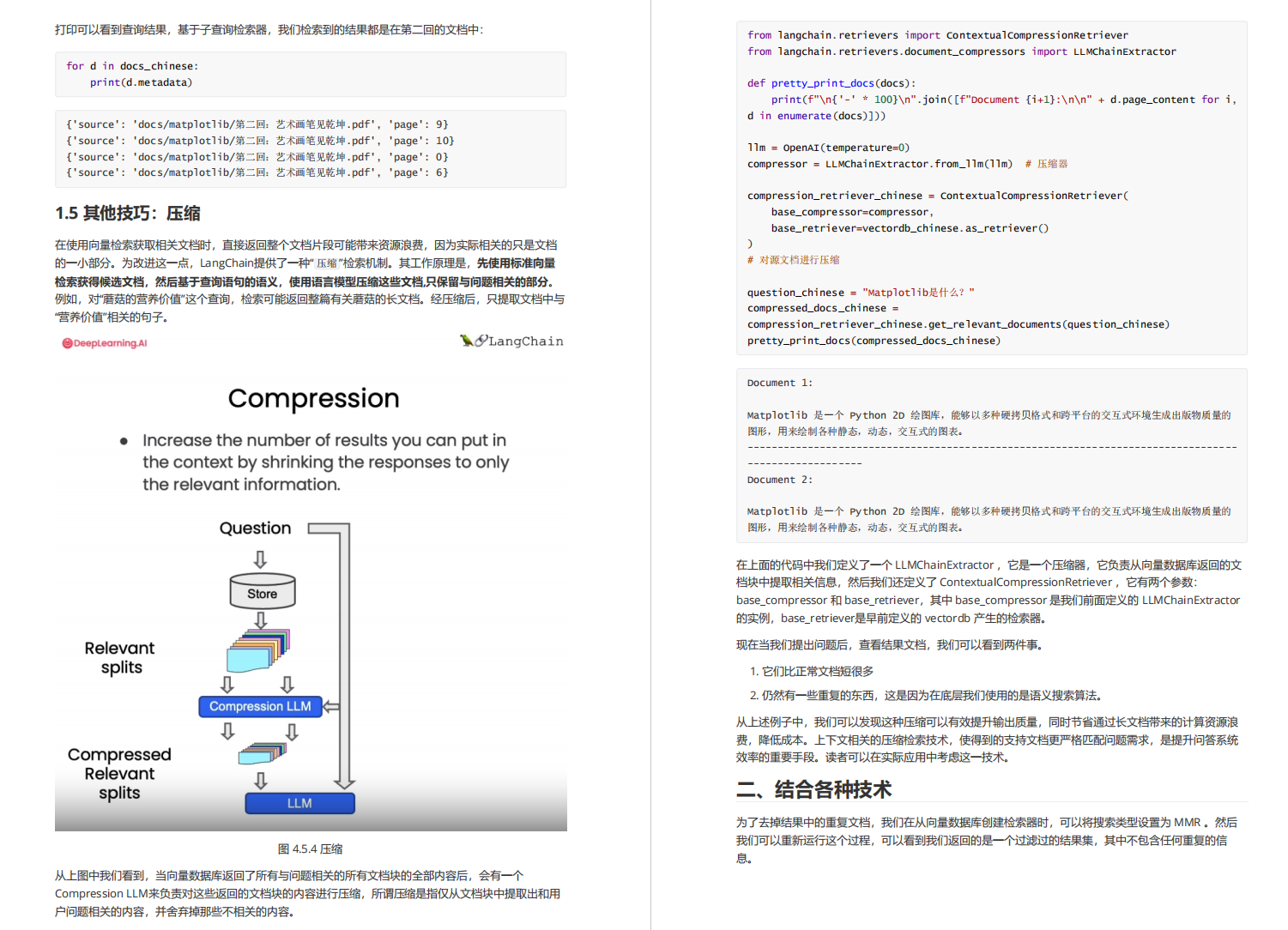
Task: Click the output row with 'page': 10
Action: (x=260, y=141)
